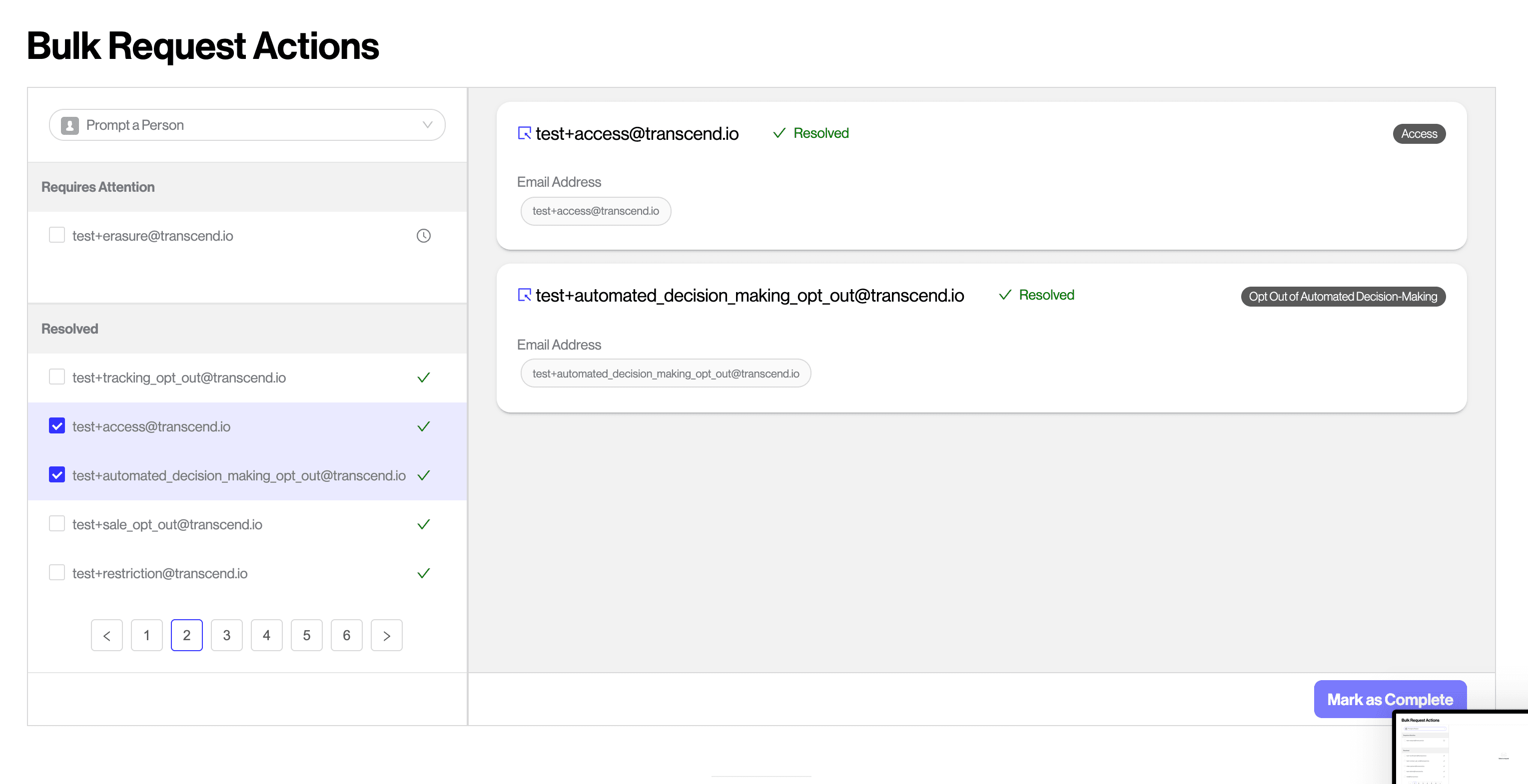Click open-link icon next to test+access@transcend.io heading
1528x784 pixels.
coord(524,133)
